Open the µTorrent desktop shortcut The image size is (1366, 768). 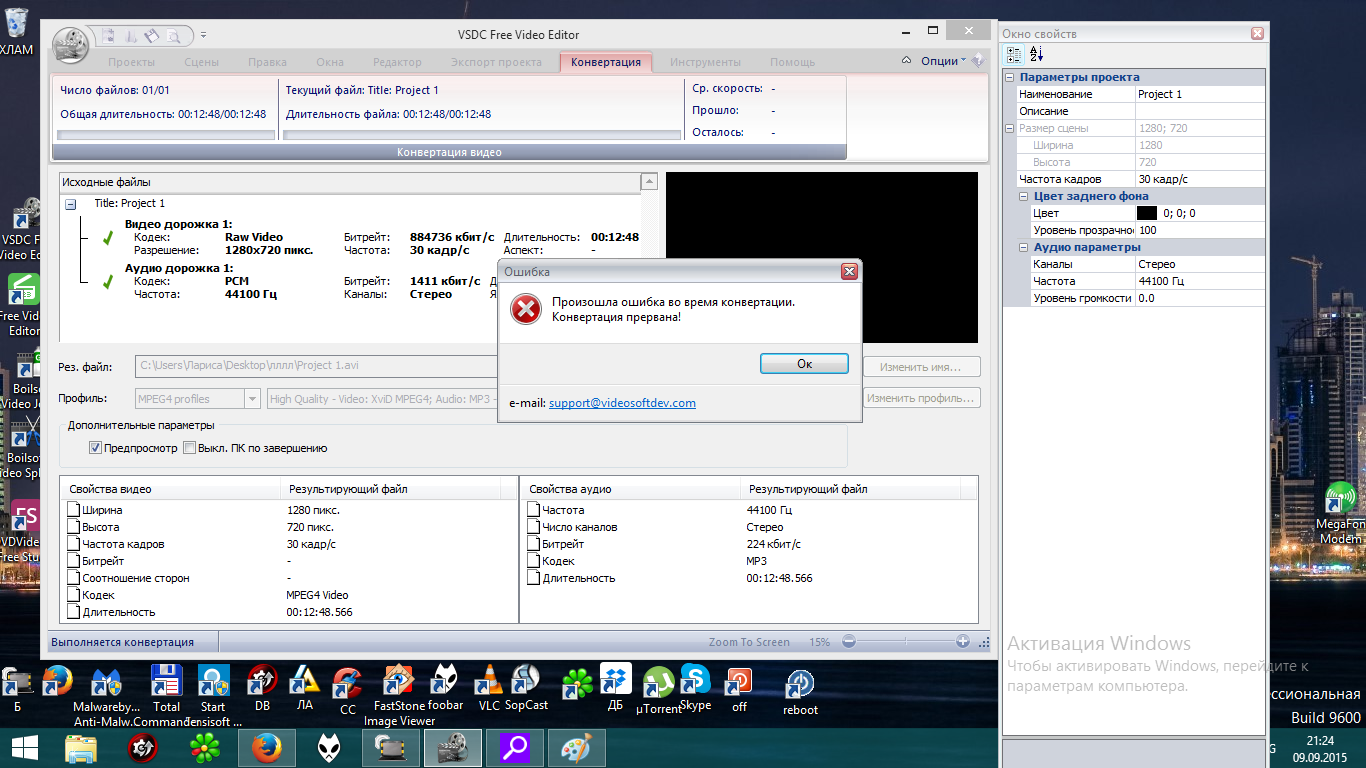[x=657, y=692]
